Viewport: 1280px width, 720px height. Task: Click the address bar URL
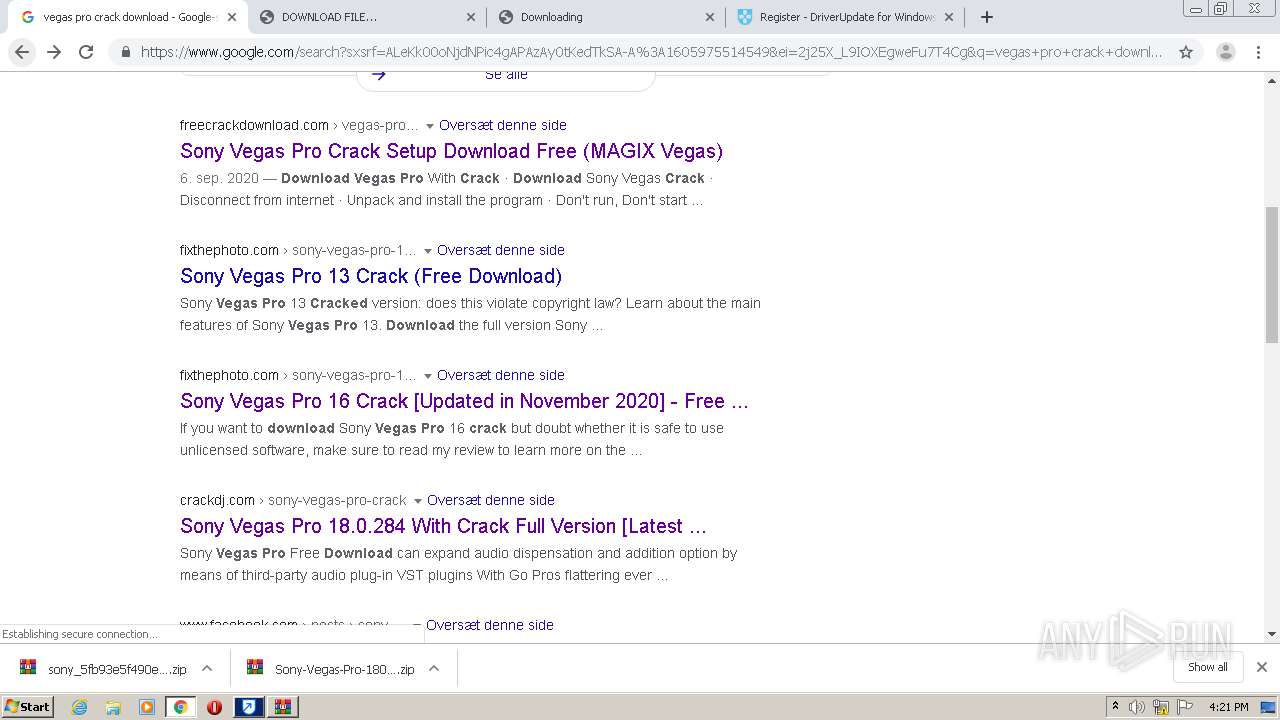coord(651,52)
